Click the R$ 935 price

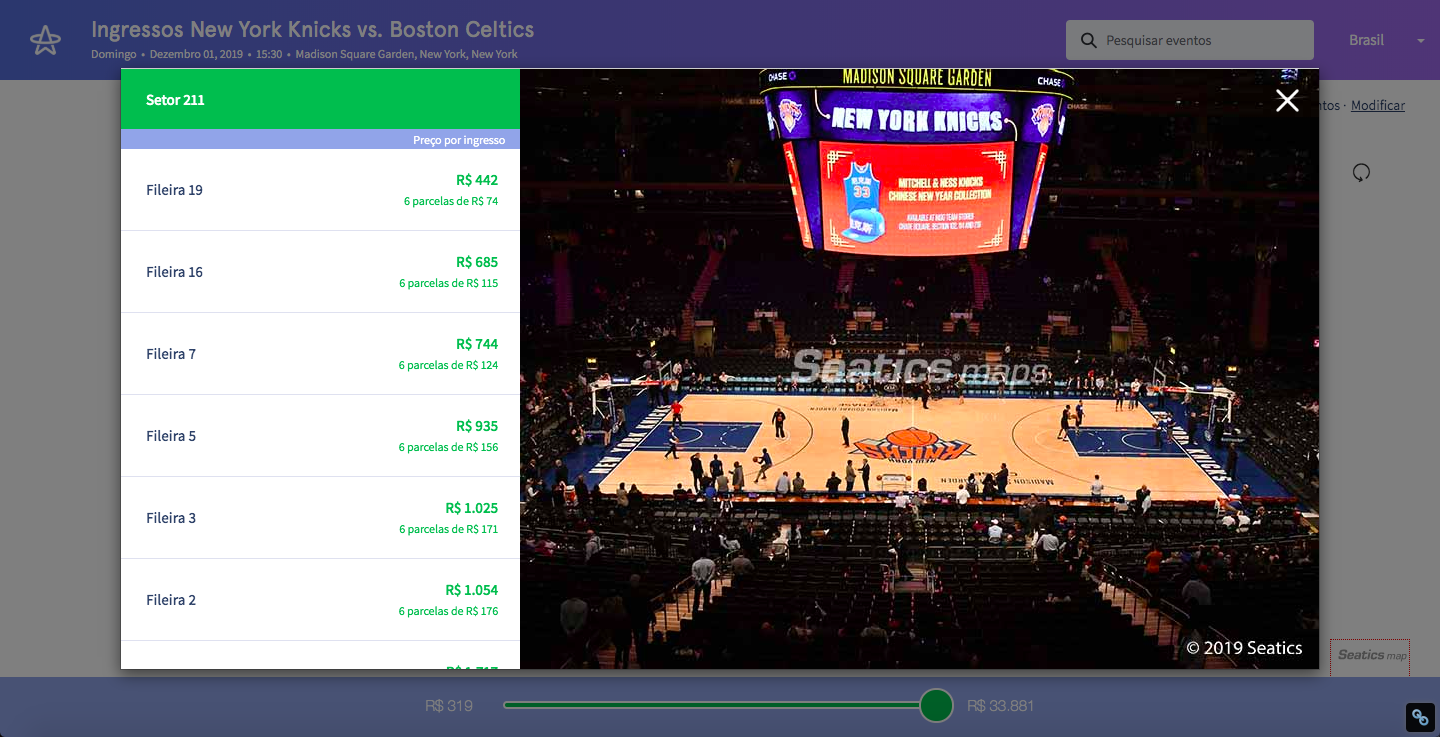[477, 426]
